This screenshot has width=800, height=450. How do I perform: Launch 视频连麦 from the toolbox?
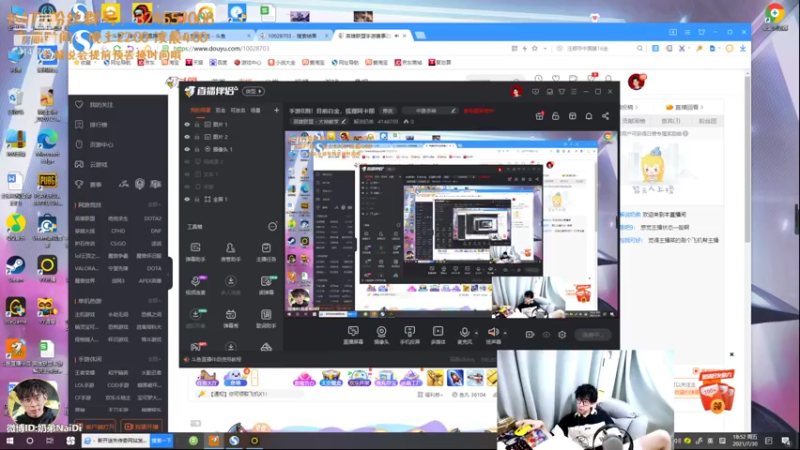[195, 285]
